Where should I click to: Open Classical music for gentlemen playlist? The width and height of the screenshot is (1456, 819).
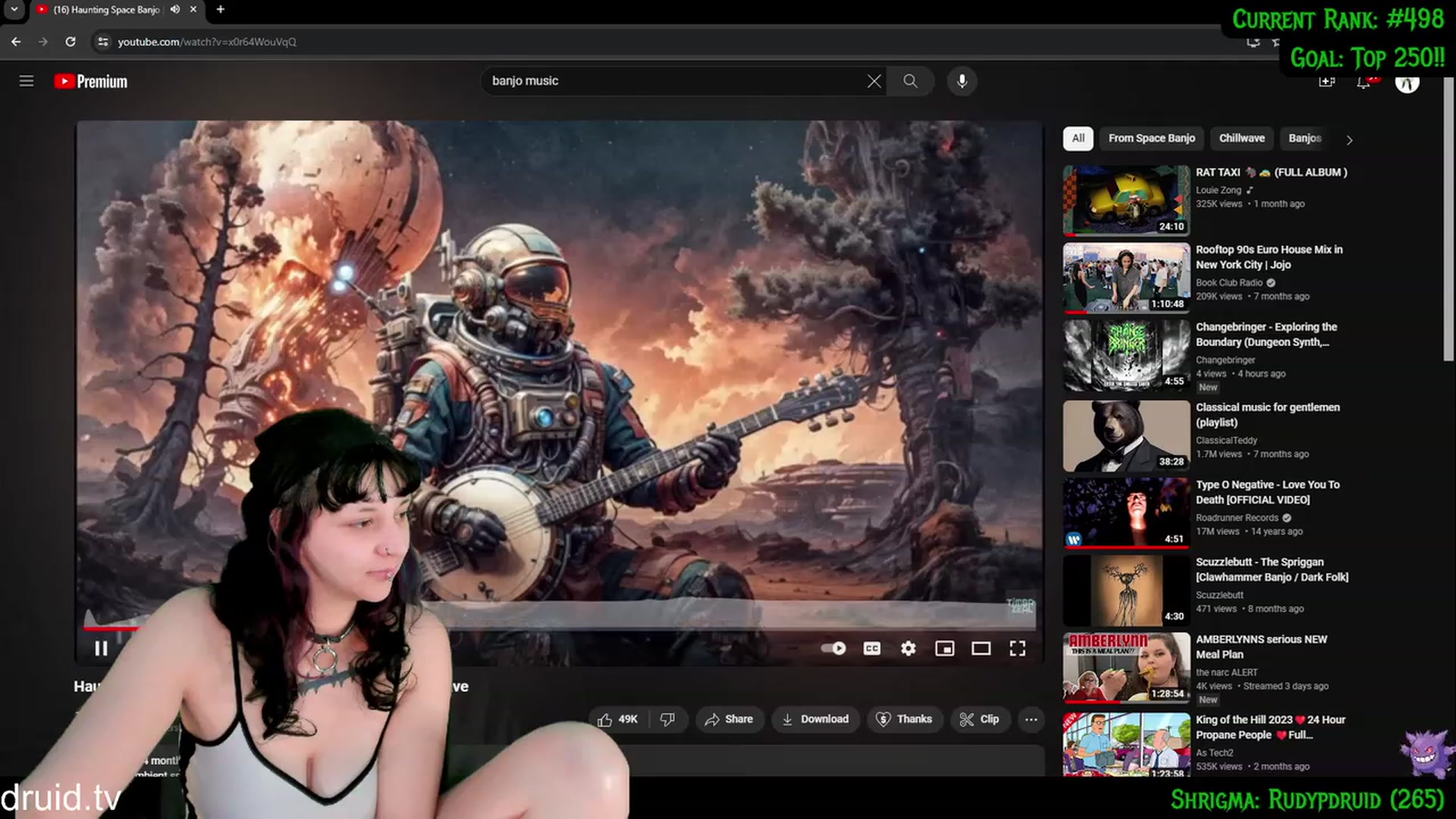click(1267, 415)
